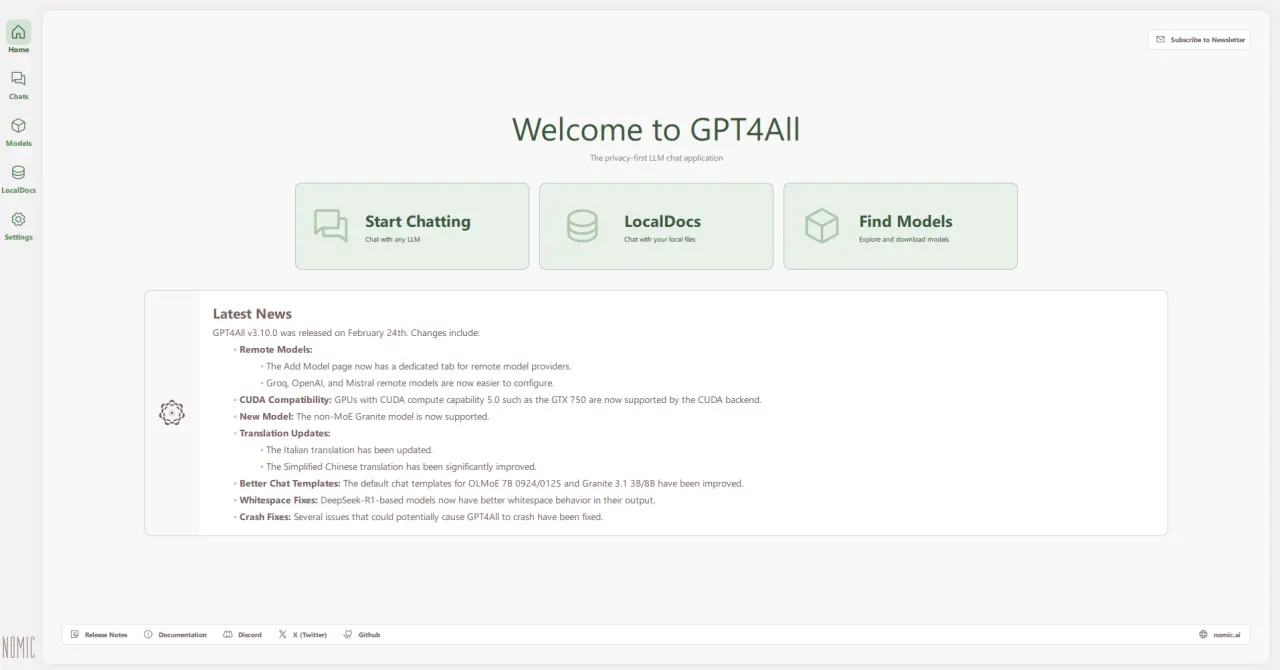1280x670 pixels.
Task: Click 'The privacy-first LLM chat application' subtitle
Action: pos(656,158)
